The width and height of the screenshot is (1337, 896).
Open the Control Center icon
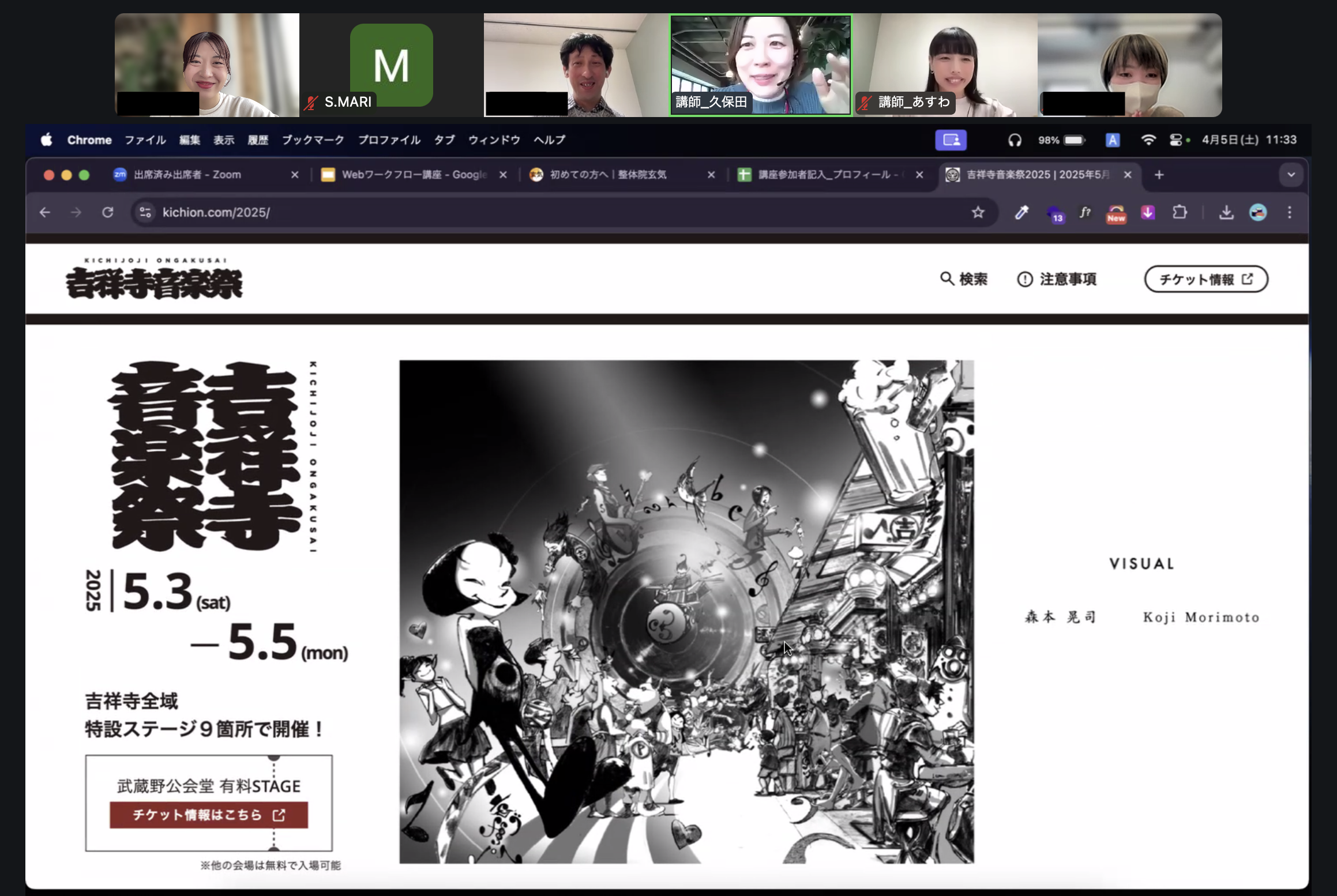click(1175, 140)
